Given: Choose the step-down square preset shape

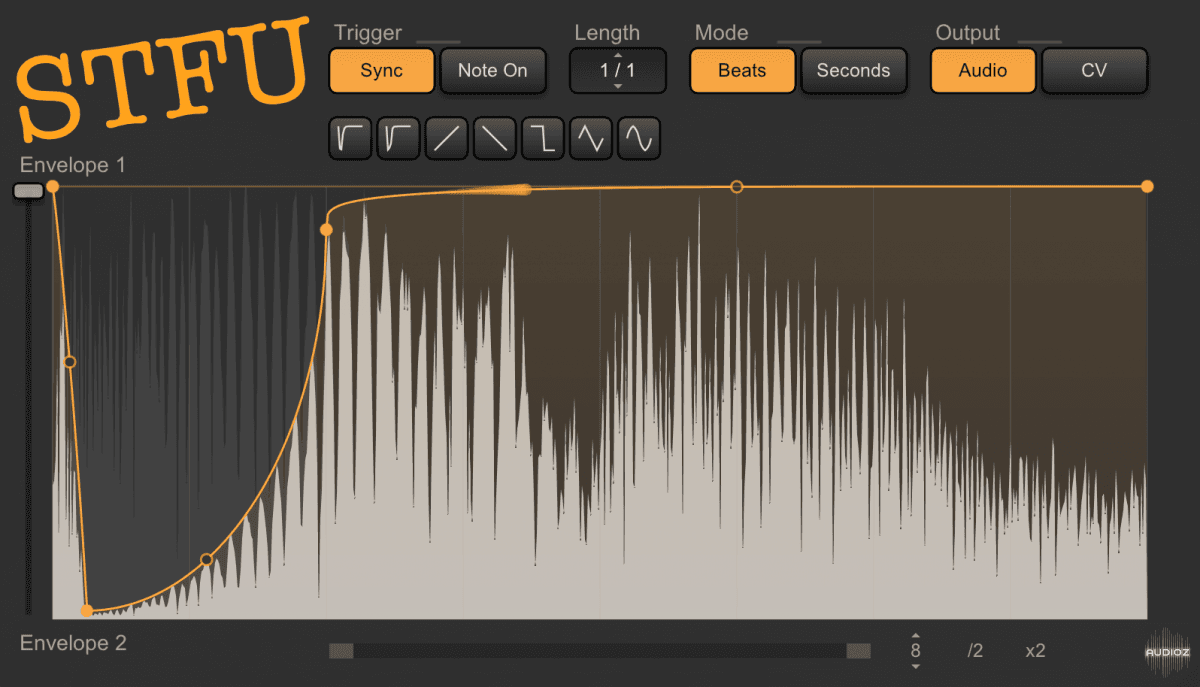Looking at the screenshot, I should click(542, 138).
